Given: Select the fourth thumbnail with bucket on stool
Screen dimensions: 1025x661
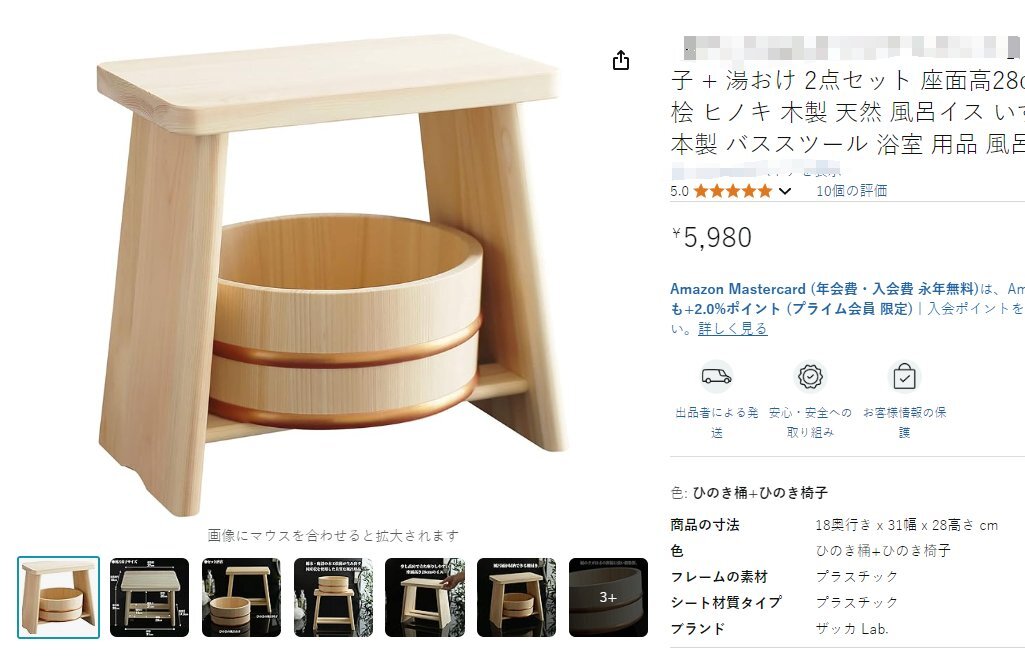Looking at the screenshot, I should (x=333, y=597).
